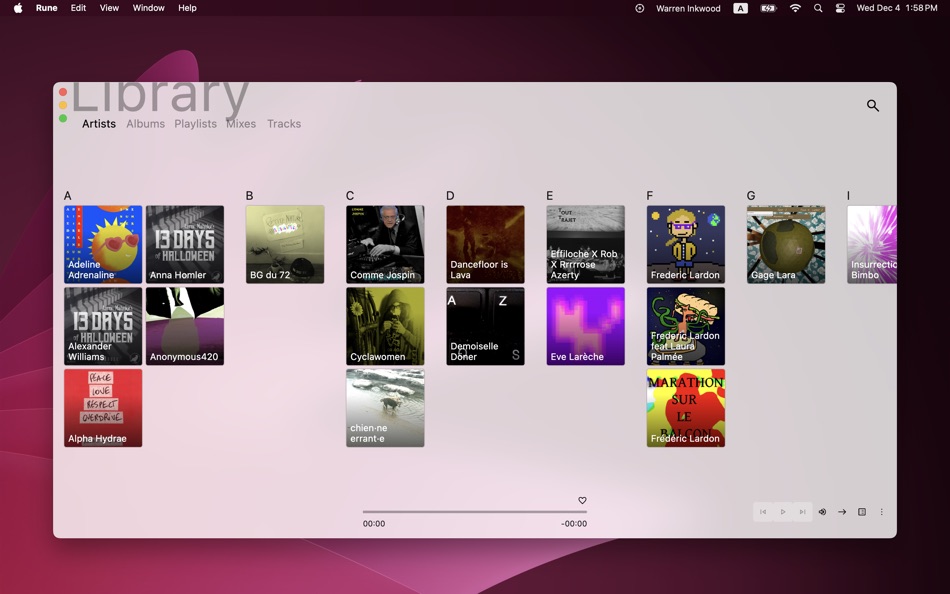950x594 pixels.
Task: Switch to the Playlists tab
Action: click(195, 124)
